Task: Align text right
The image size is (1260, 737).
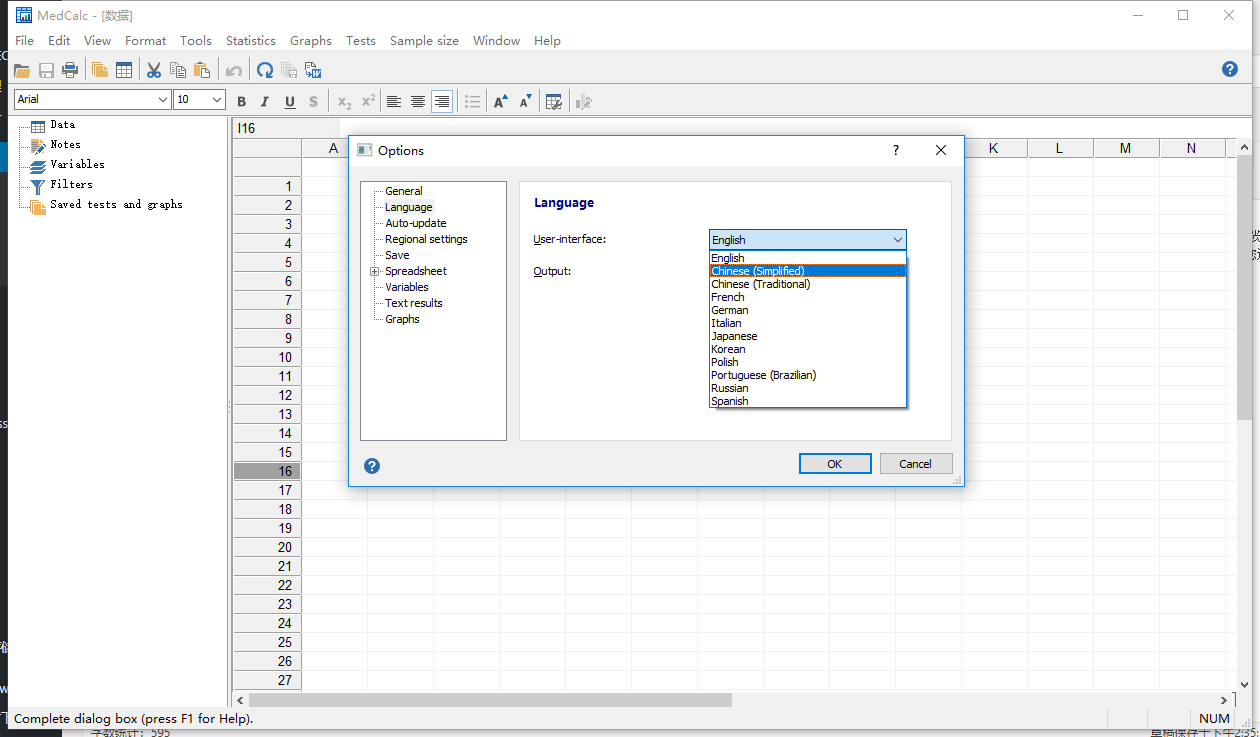Action: point(442,101)
